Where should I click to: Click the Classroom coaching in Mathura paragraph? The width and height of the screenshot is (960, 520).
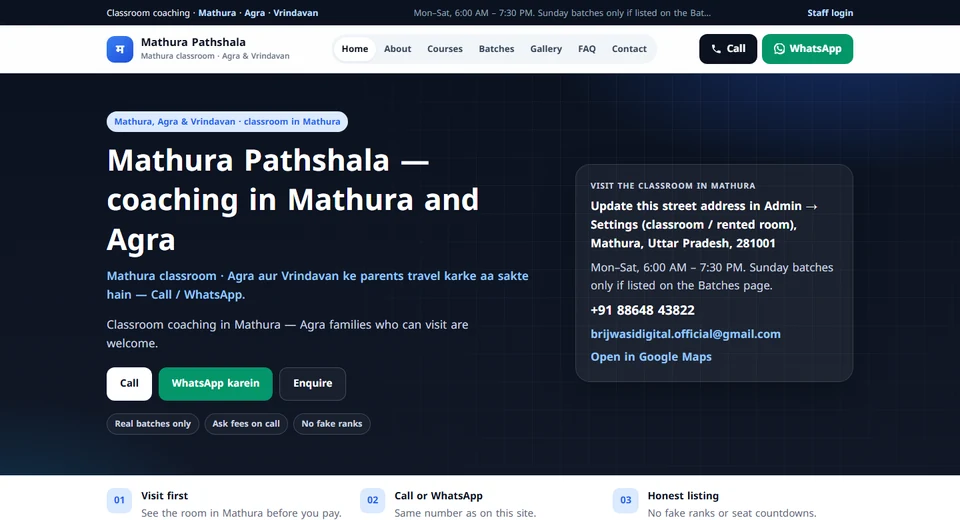click(x=287, y=334)
